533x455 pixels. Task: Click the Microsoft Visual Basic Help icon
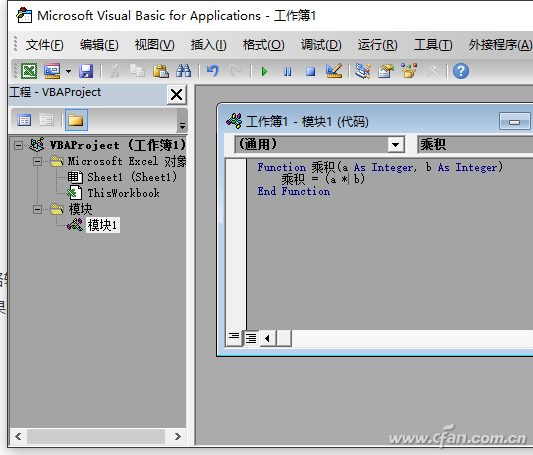point(461,71)
